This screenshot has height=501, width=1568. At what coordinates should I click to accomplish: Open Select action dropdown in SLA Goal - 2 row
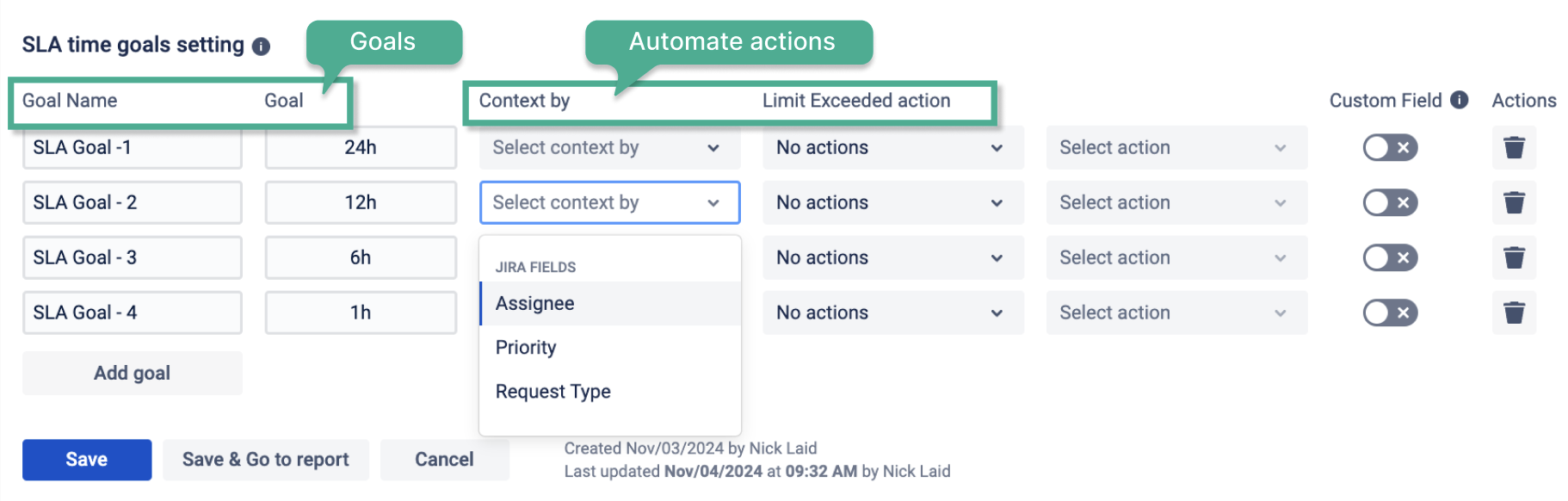pyautogui.click(x=1176, y=203)
